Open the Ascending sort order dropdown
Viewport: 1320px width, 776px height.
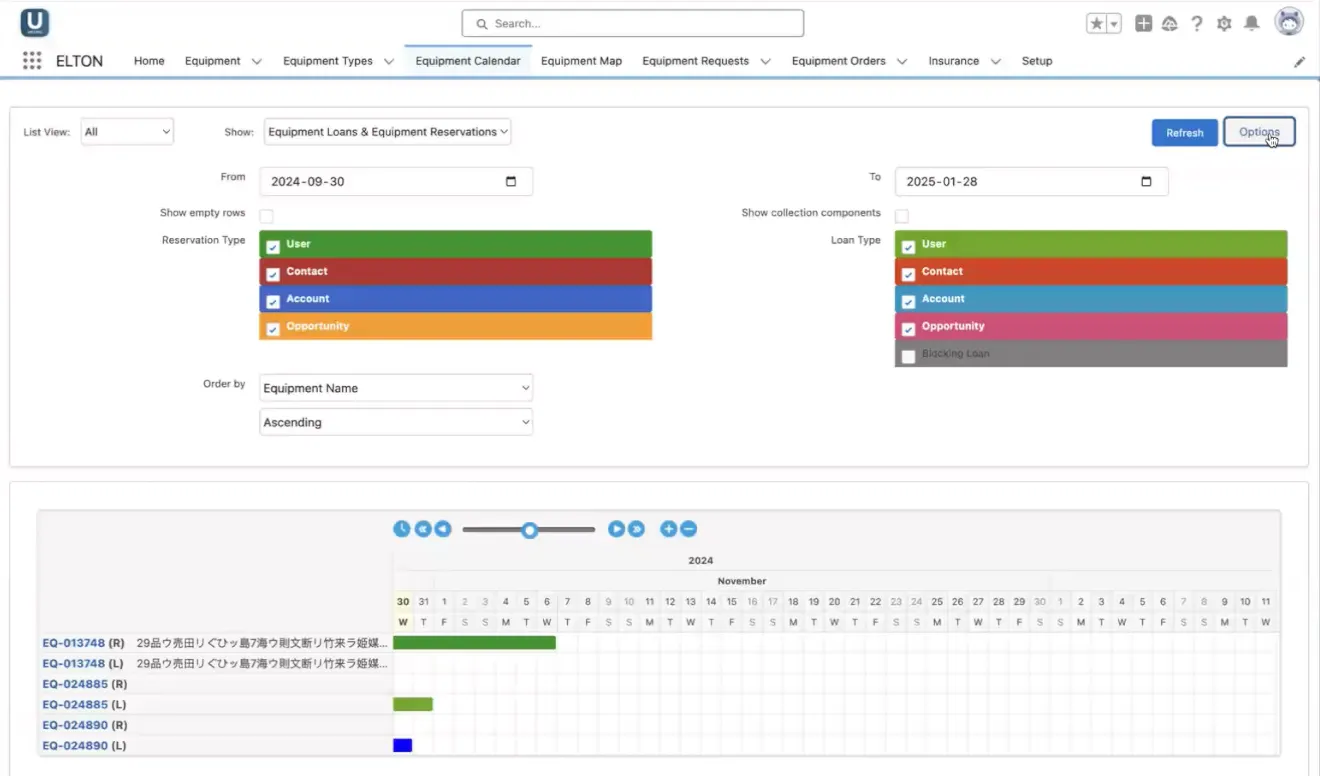[396, 422]
